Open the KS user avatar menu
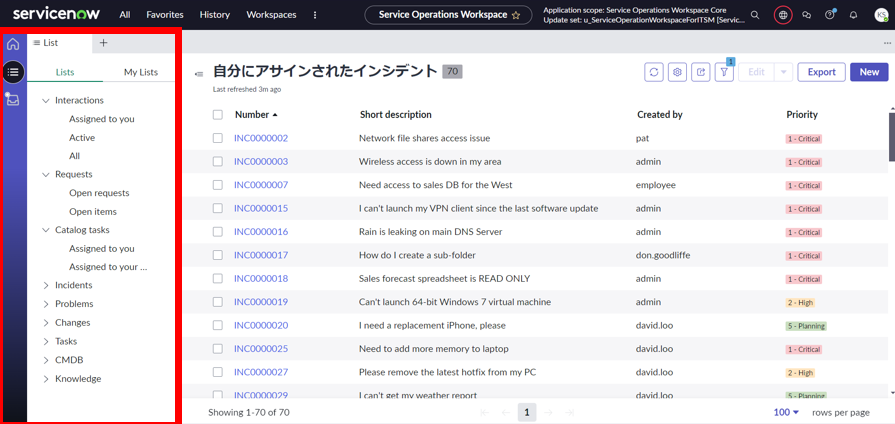Screen dimensions: 895x424 coord(881,15)
